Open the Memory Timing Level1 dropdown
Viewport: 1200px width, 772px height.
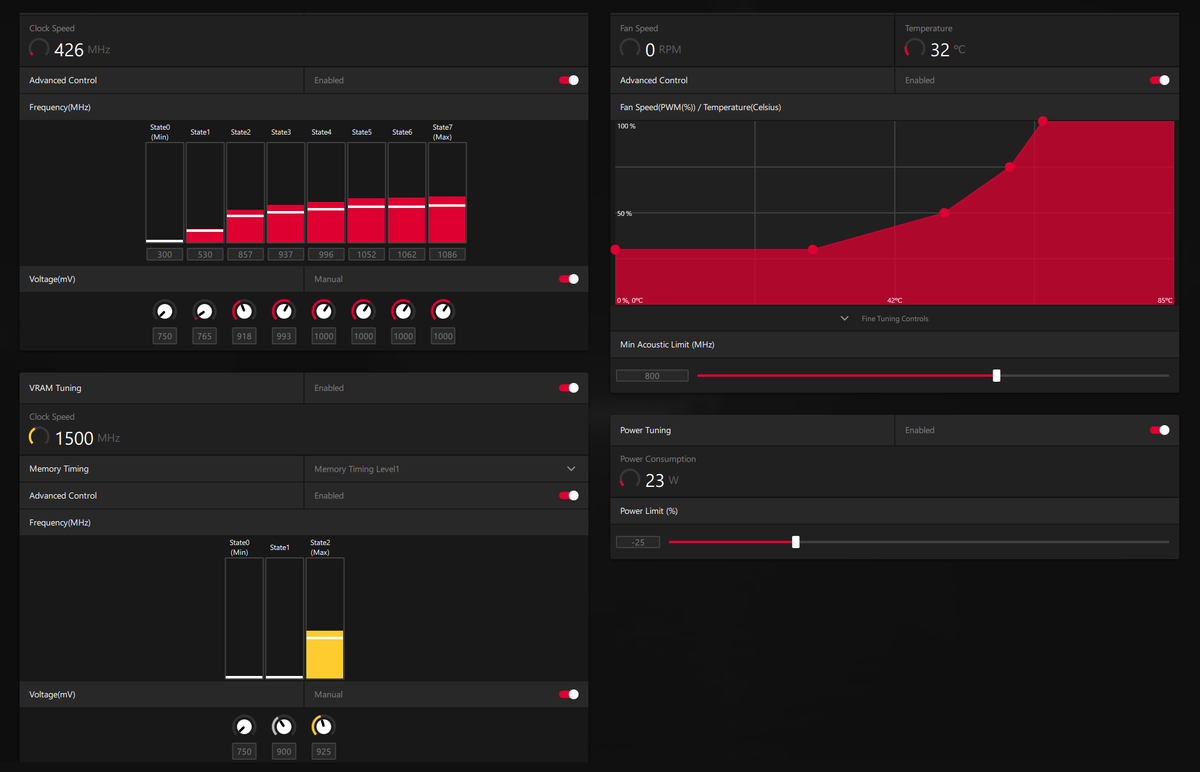[x=445, y=469]
